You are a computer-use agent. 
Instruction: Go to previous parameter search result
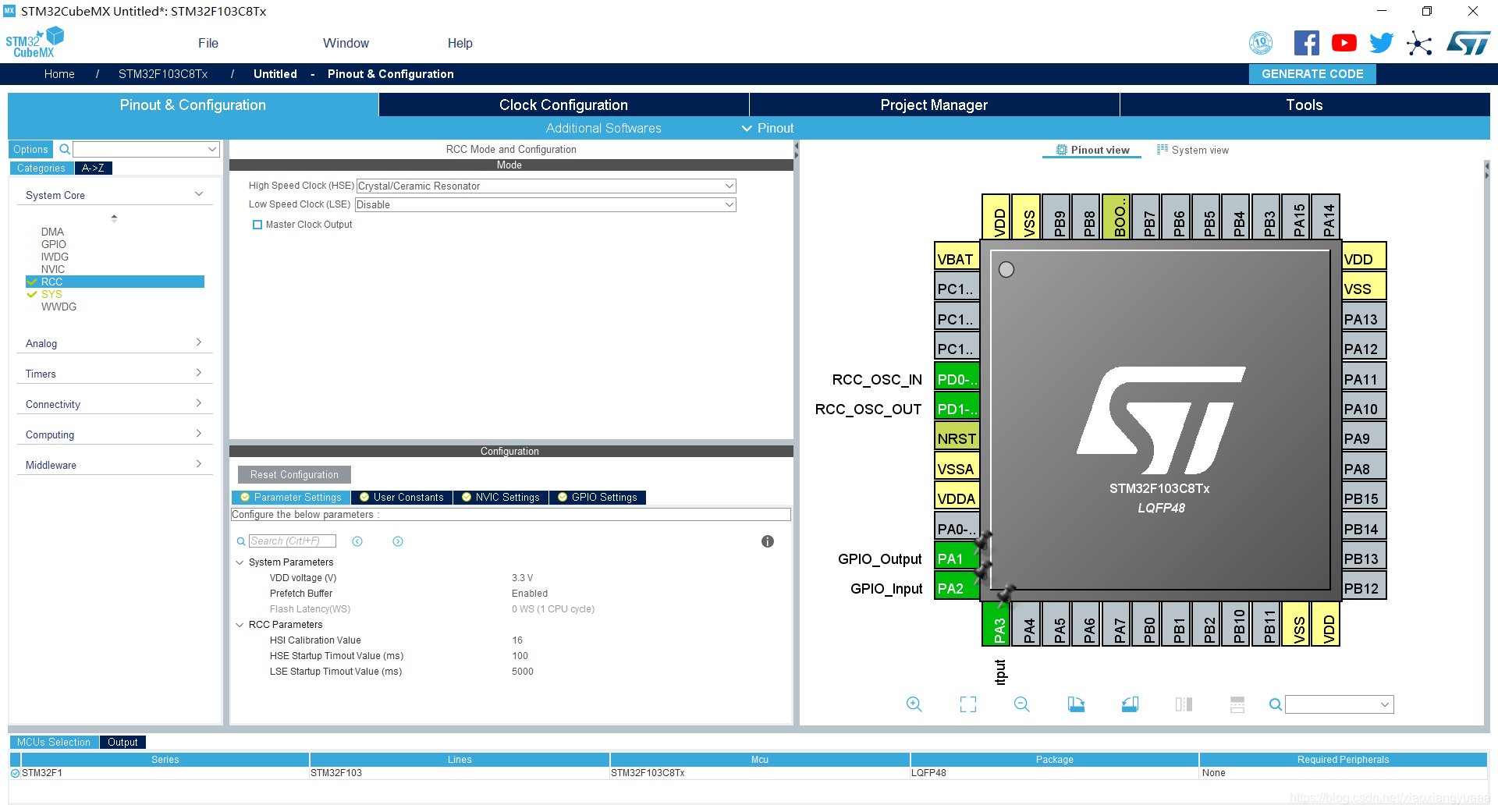[357, 541]
